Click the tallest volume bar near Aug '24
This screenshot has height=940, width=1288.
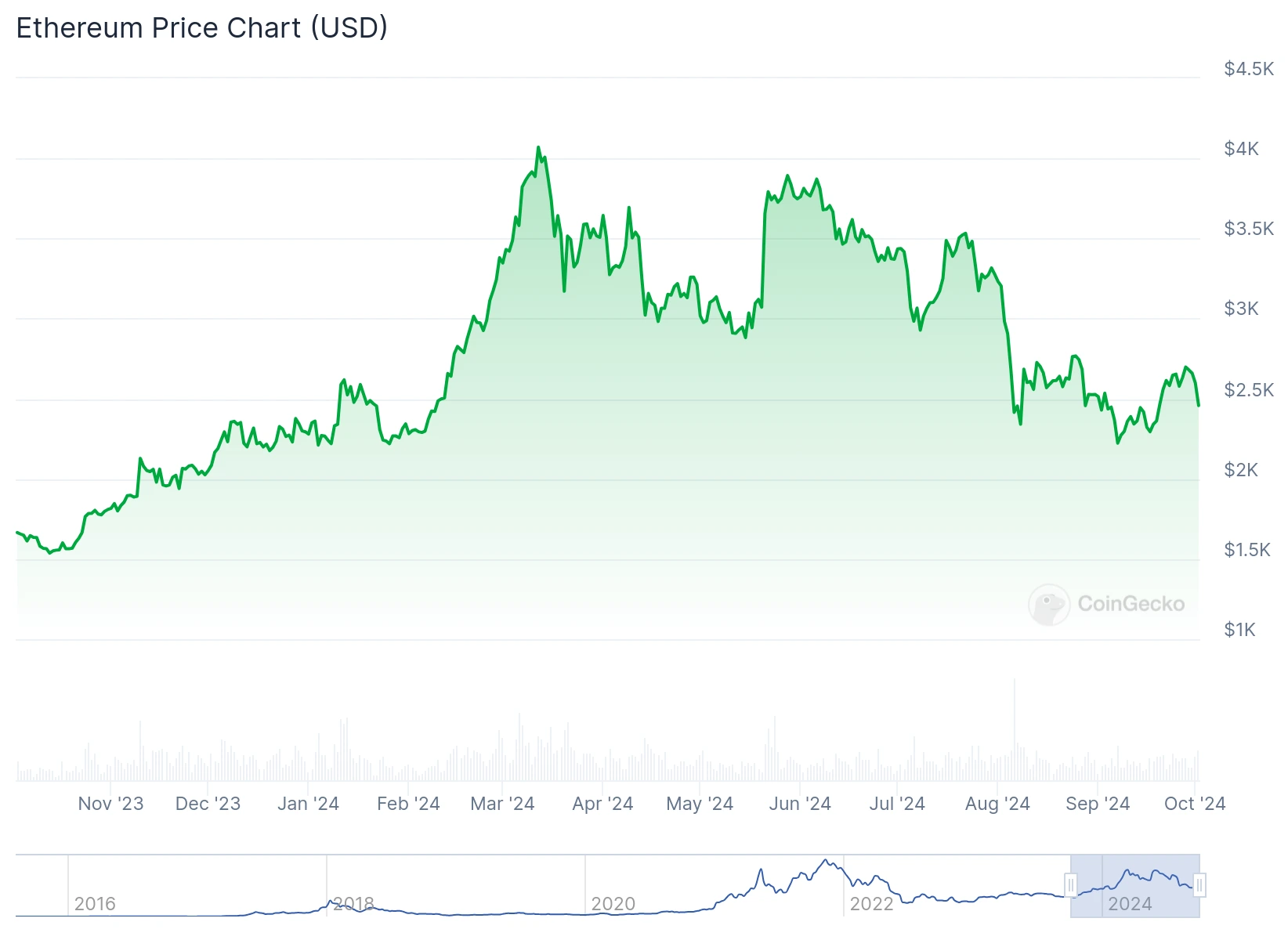pyautogui.click(x=1015, y=728)
